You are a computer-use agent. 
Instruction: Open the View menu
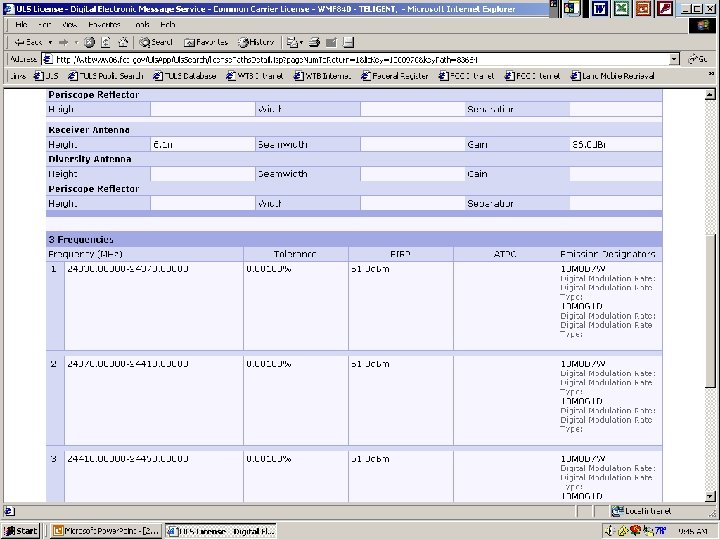point(69,25)
